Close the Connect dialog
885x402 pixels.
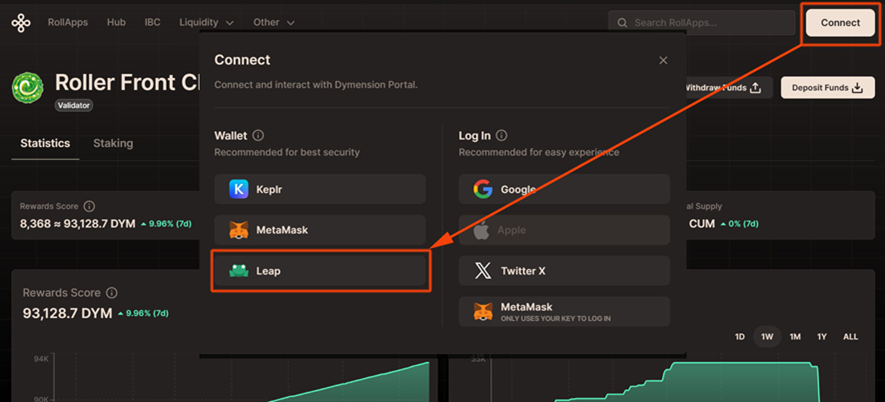pos(663,60)
